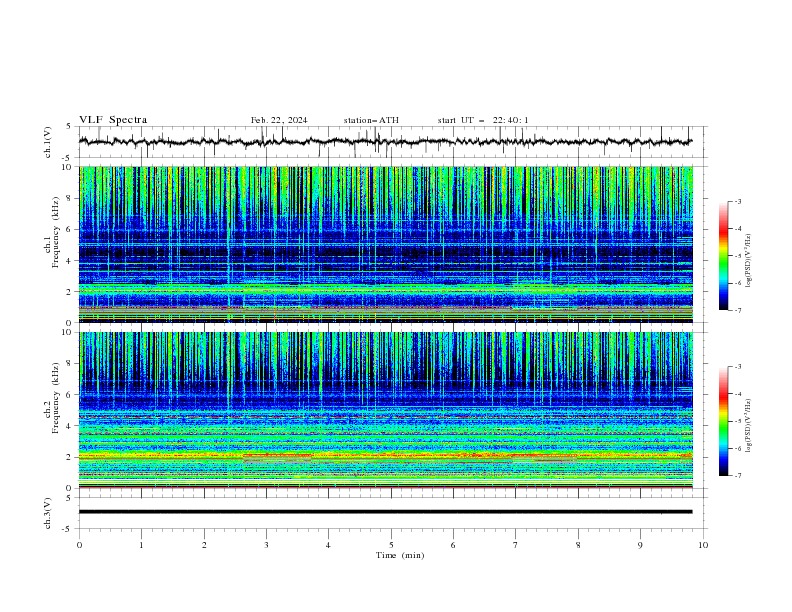This screenshot has width=792, height=612.
Task: Click the ch.3 flat black trace
Action: click(385, 512)
